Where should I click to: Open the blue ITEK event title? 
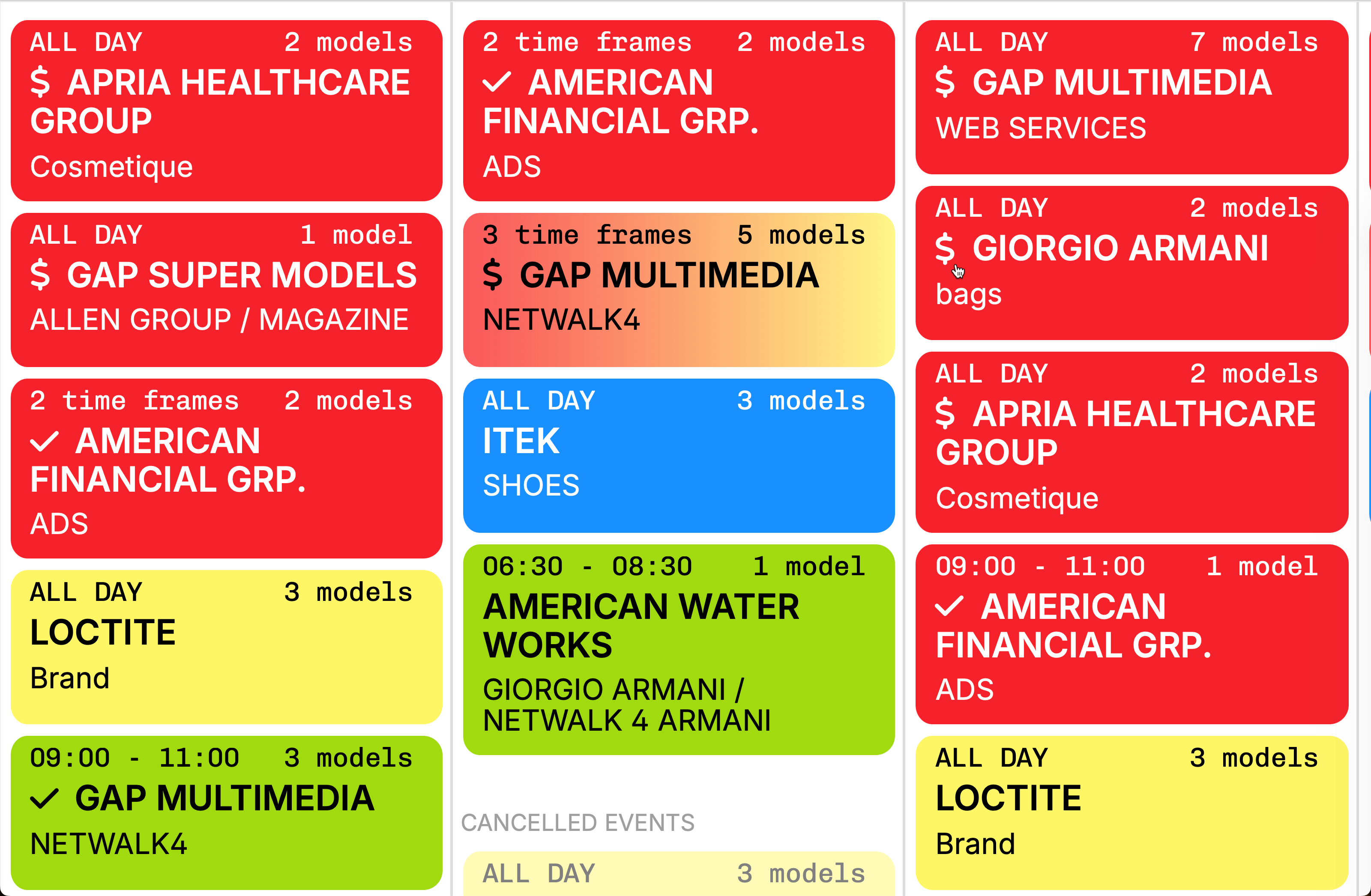point(521,441)
